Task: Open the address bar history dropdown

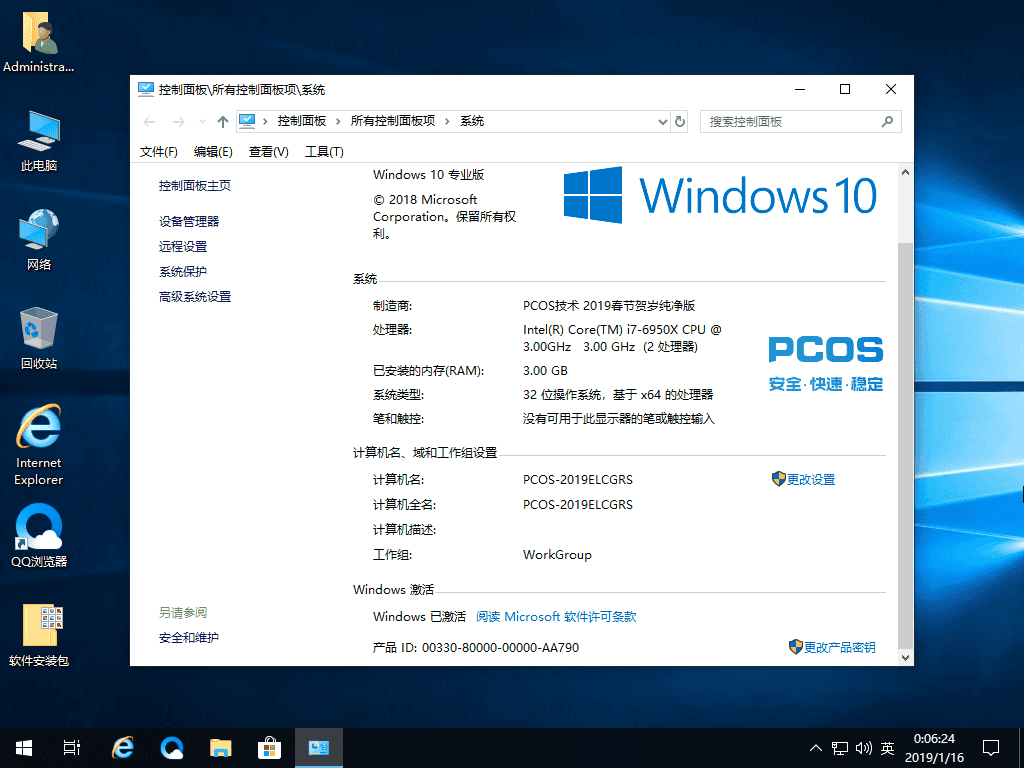Action: tap(662, 121)
